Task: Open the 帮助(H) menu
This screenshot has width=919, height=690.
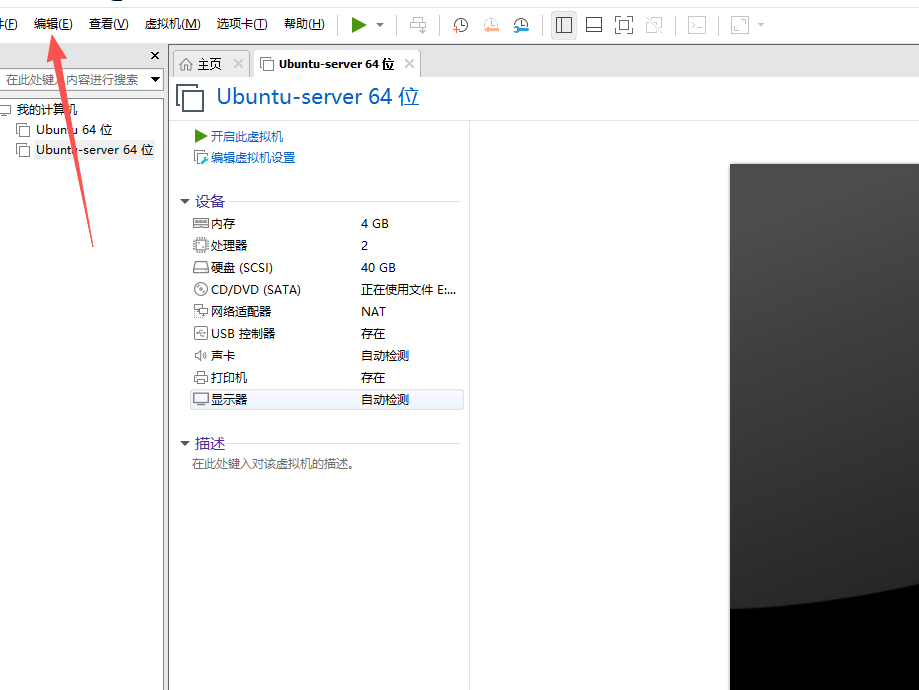Action: click(304, 24)
